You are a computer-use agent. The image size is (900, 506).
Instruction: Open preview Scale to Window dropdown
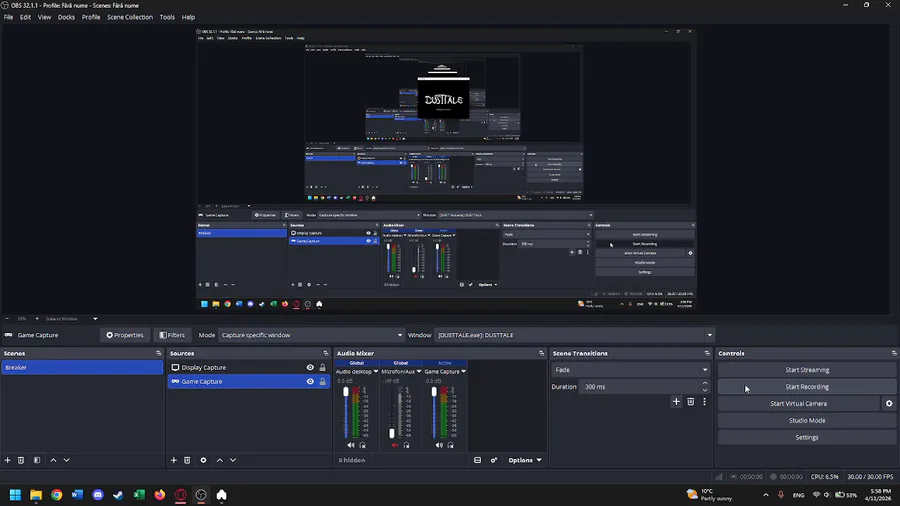(71, 318)
